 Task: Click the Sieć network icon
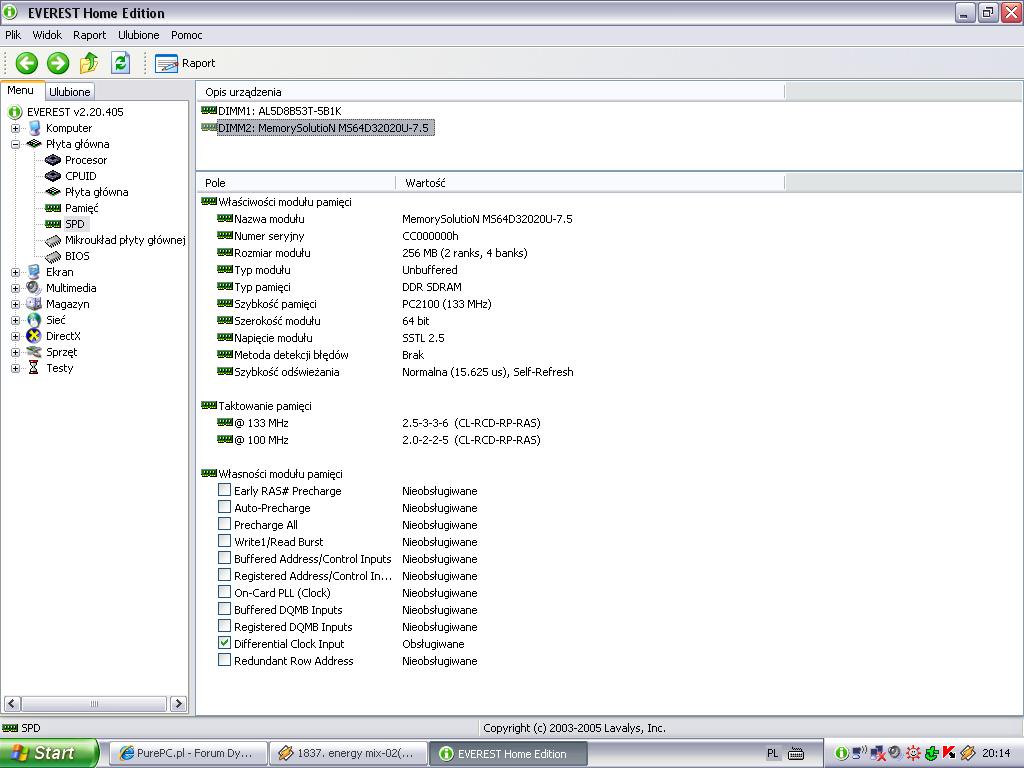pos(34,320)
